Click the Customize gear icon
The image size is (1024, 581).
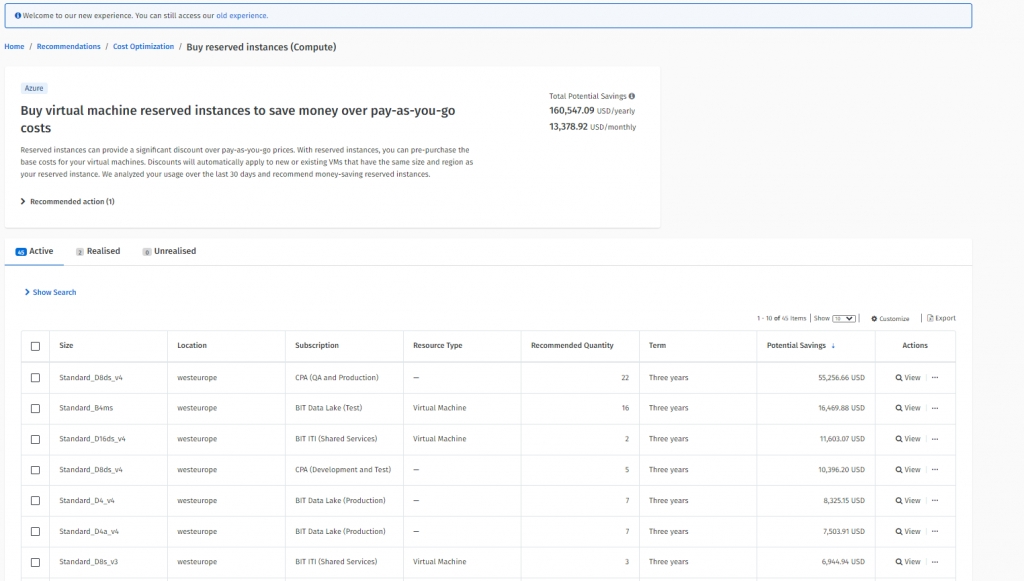874,319
